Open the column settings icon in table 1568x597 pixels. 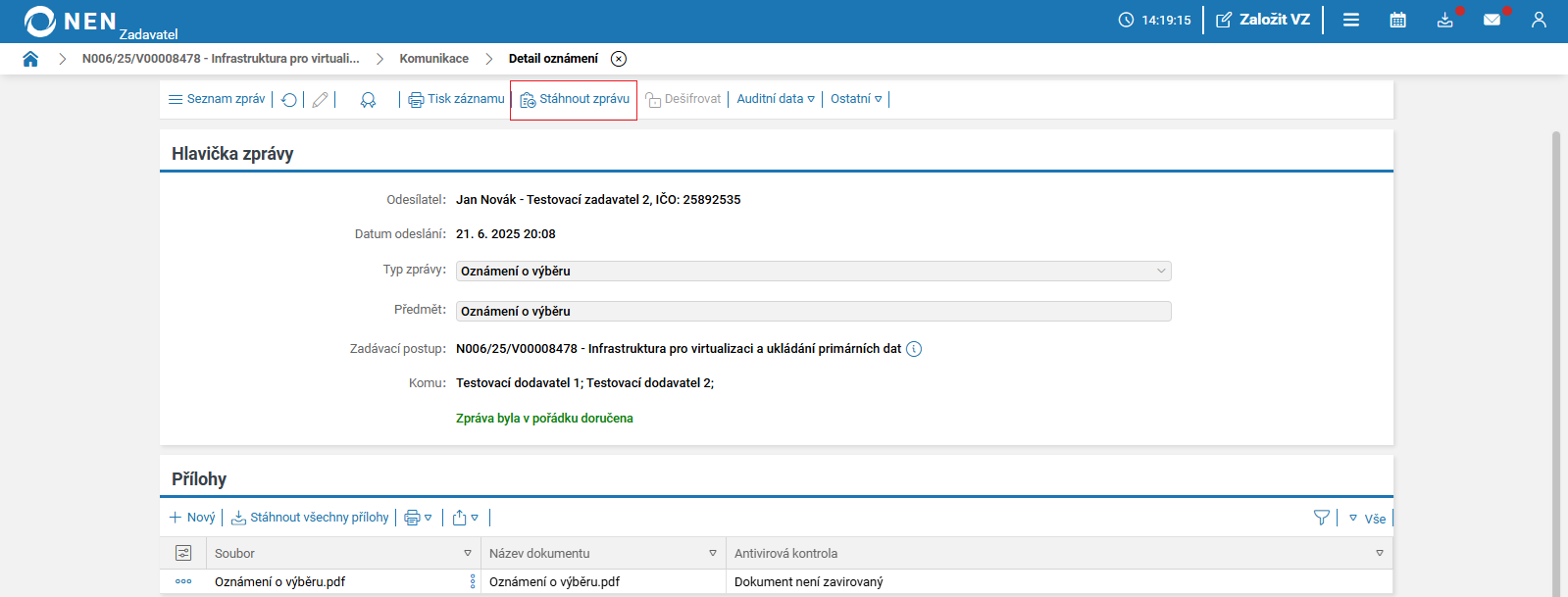[x=183, y=553]
